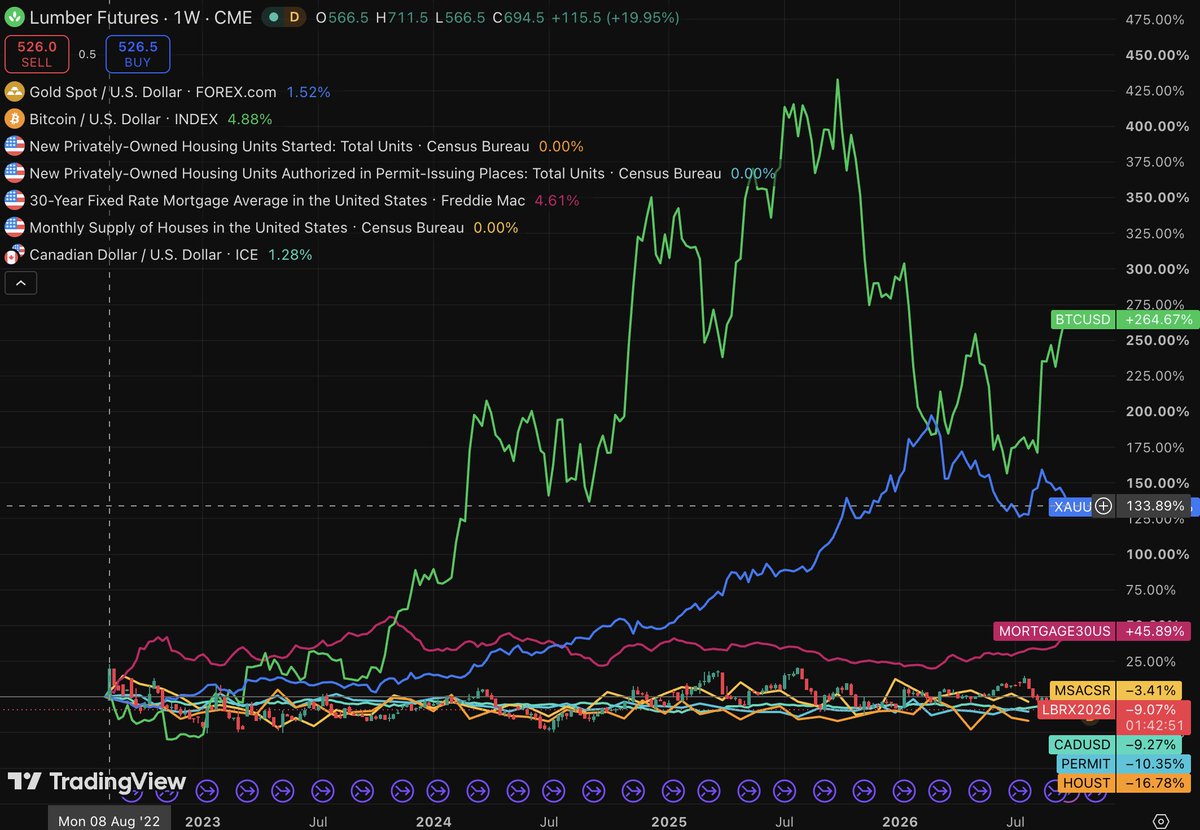Screen dimensions: 1200x830
Task: Click the +45.89% mortgage value label
Action: 1154,631
